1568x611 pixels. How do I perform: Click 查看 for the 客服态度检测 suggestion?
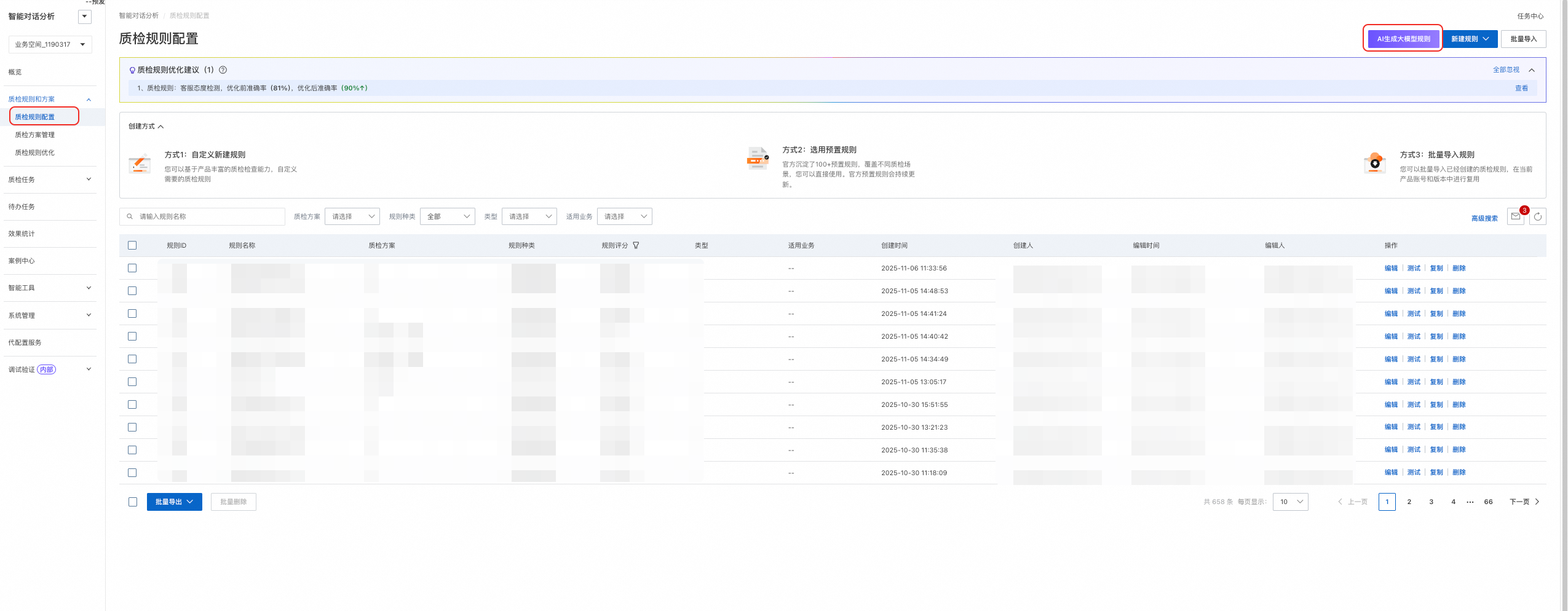pyautogui.click(x=1521, y=89)
